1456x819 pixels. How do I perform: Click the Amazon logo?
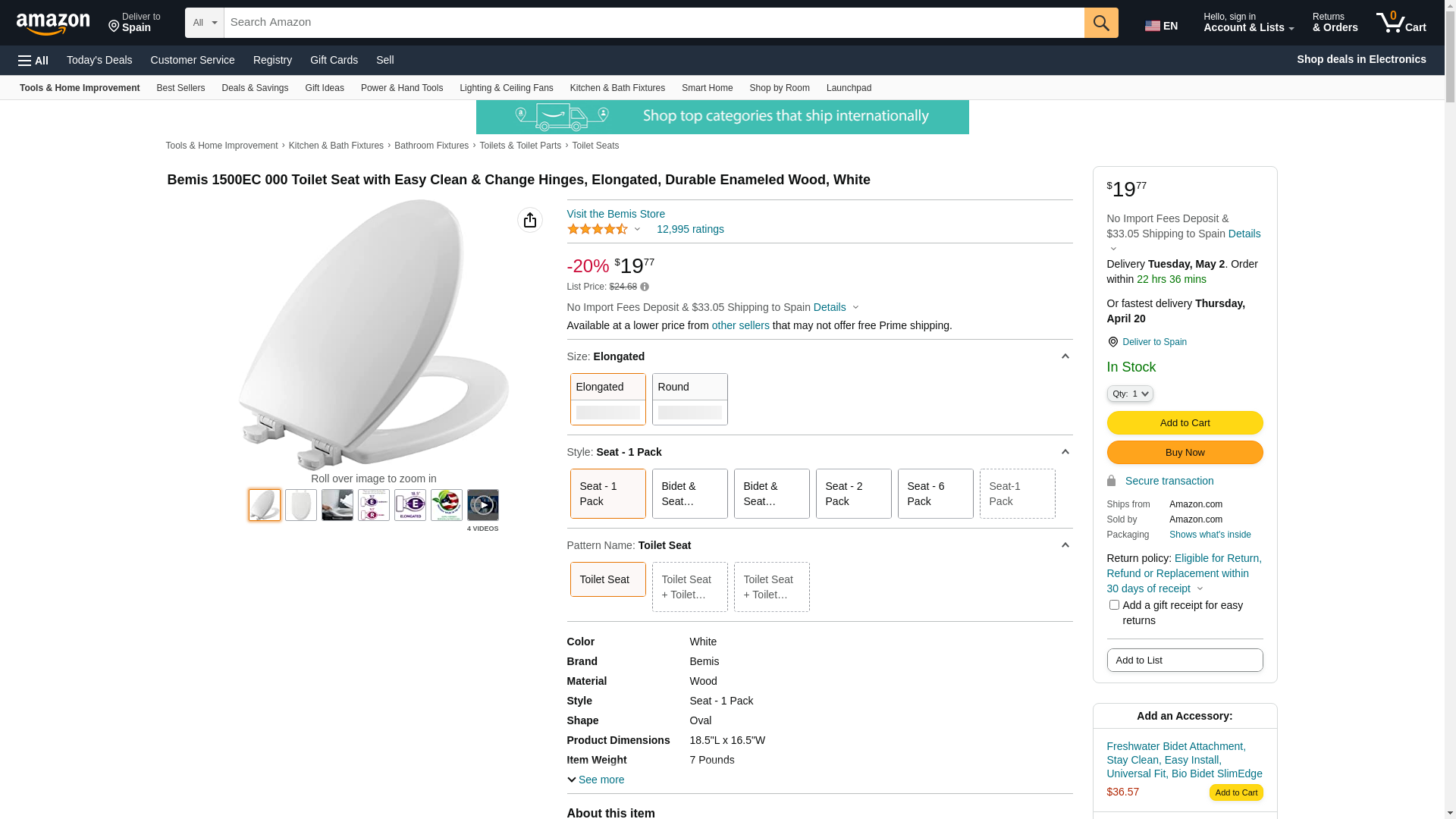(x=53, y=24)
